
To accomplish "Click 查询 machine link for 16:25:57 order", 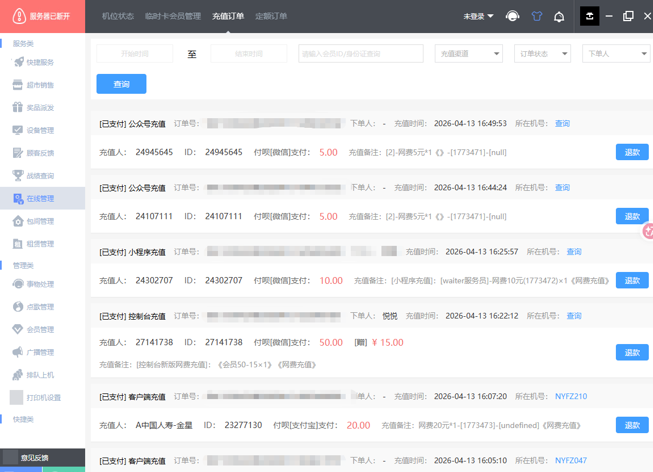I will tap(574, 252).
